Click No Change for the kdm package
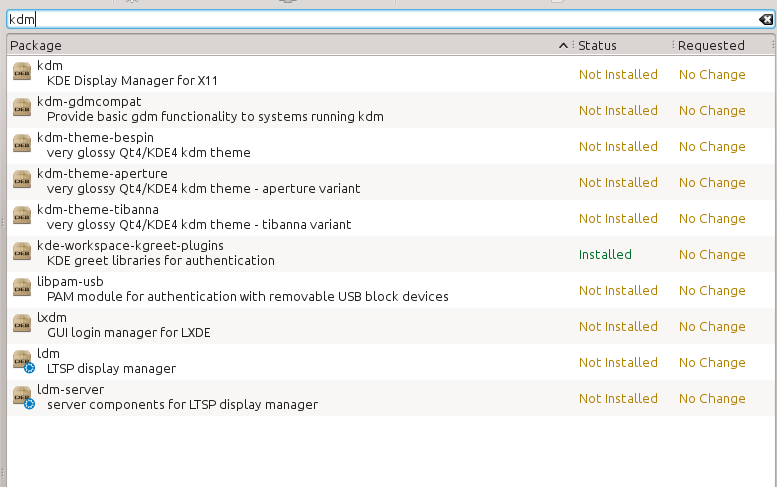The height and width of the screenshot is (487, 777). coord(712,74)
